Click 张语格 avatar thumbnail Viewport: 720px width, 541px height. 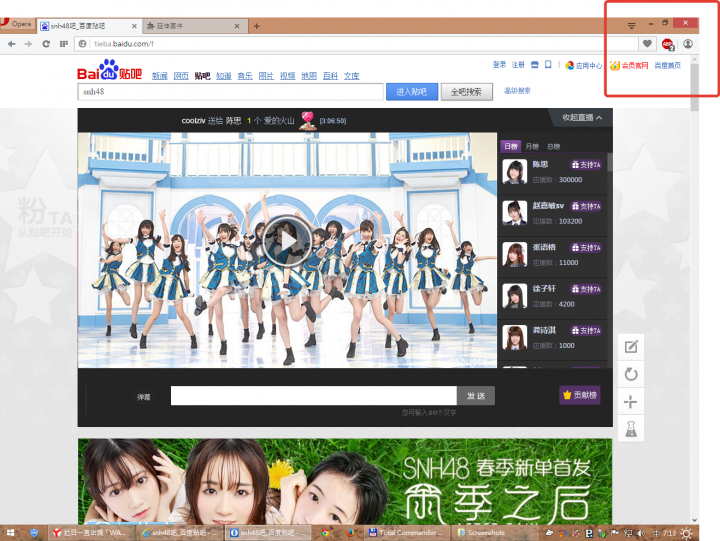pos(514,254)
